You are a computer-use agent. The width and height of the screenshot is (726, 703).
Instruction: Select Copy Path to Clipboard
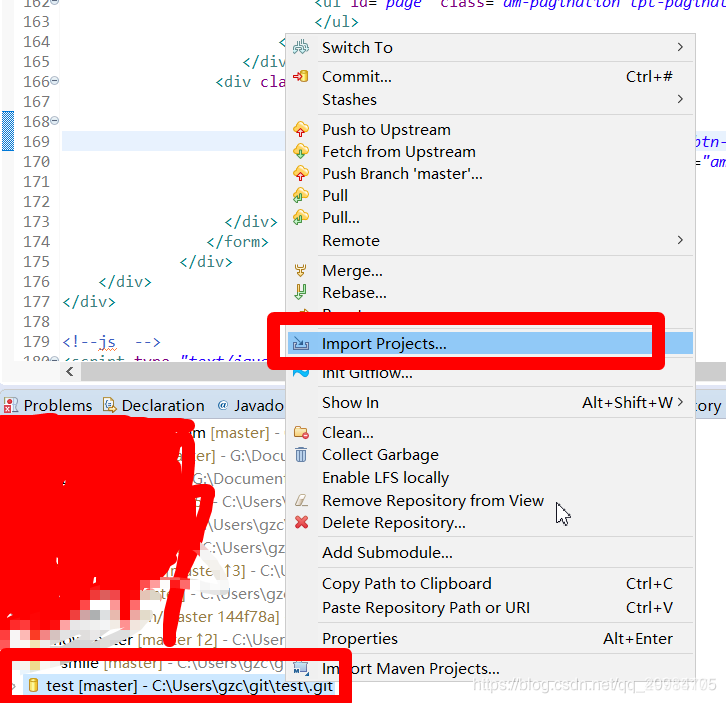pyautogui.click(x=490, y=584)
